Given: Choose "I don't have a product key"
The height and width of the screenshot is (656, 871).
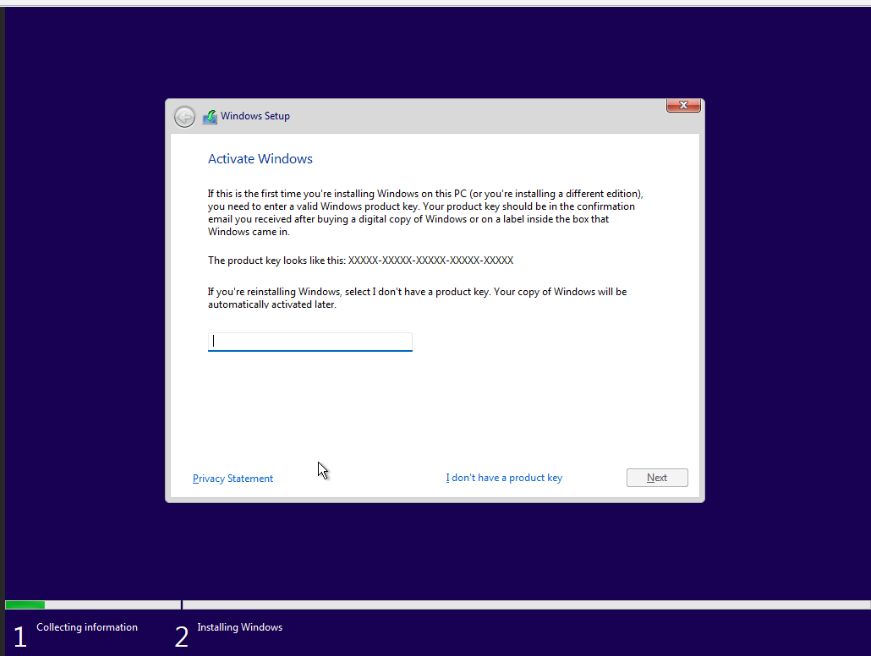Looking at the screenshot, I should [504, 478].
